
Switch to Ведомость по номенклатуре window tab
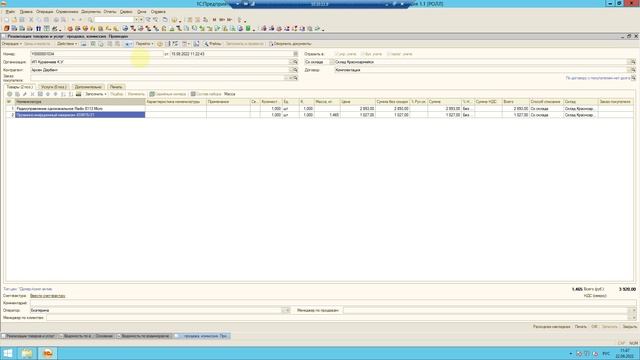tap(144, 336)
